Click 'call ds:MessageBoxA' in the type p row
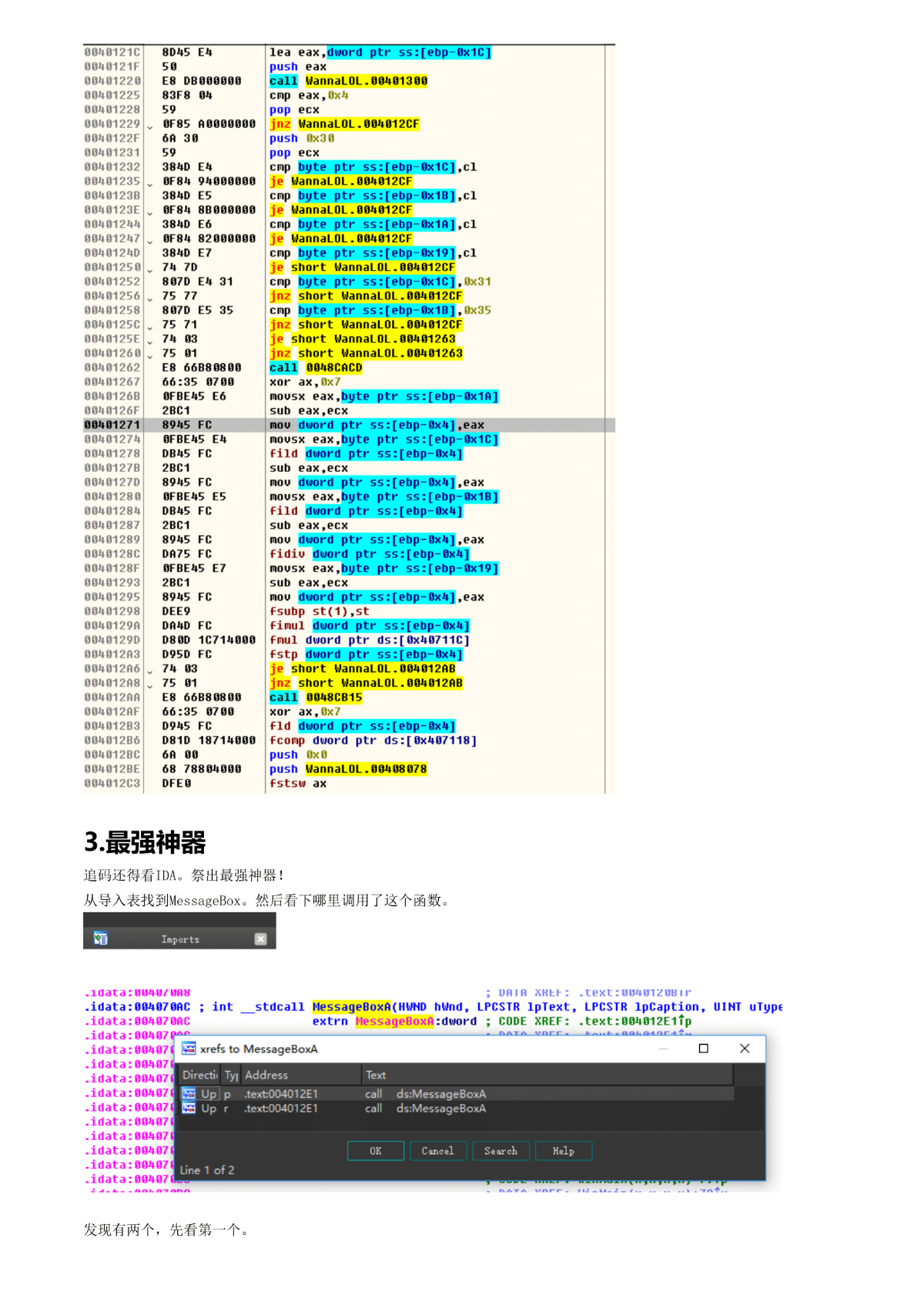 tap(425, 1094)
